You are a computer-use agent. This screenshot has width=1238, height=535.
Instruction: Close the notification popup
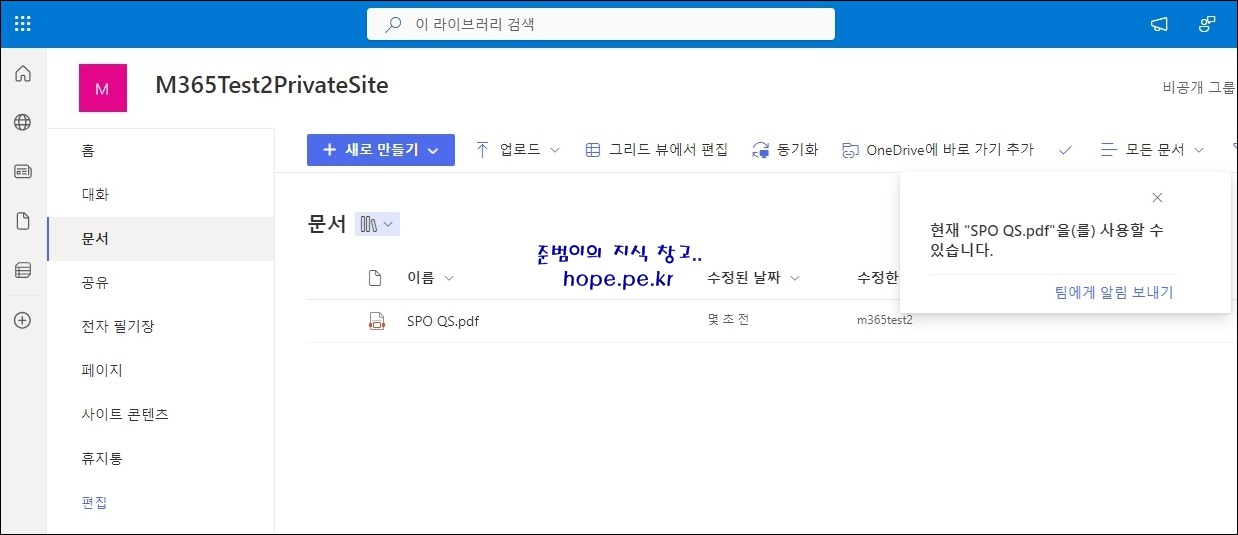pyautogui.click(x=1157, y=198)
